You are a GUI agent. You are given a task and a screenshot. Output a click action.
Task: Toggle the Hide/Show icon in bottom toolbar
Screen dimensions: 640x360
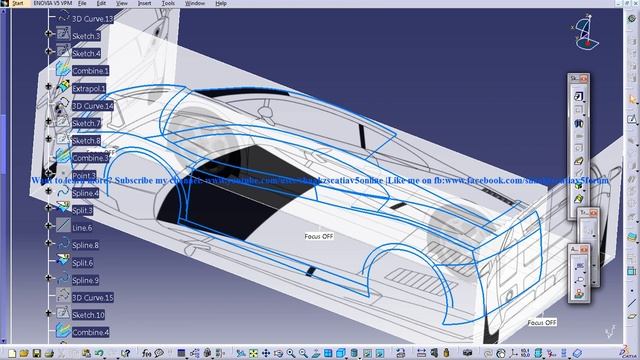pyautogui.click(x=367, y=353)
